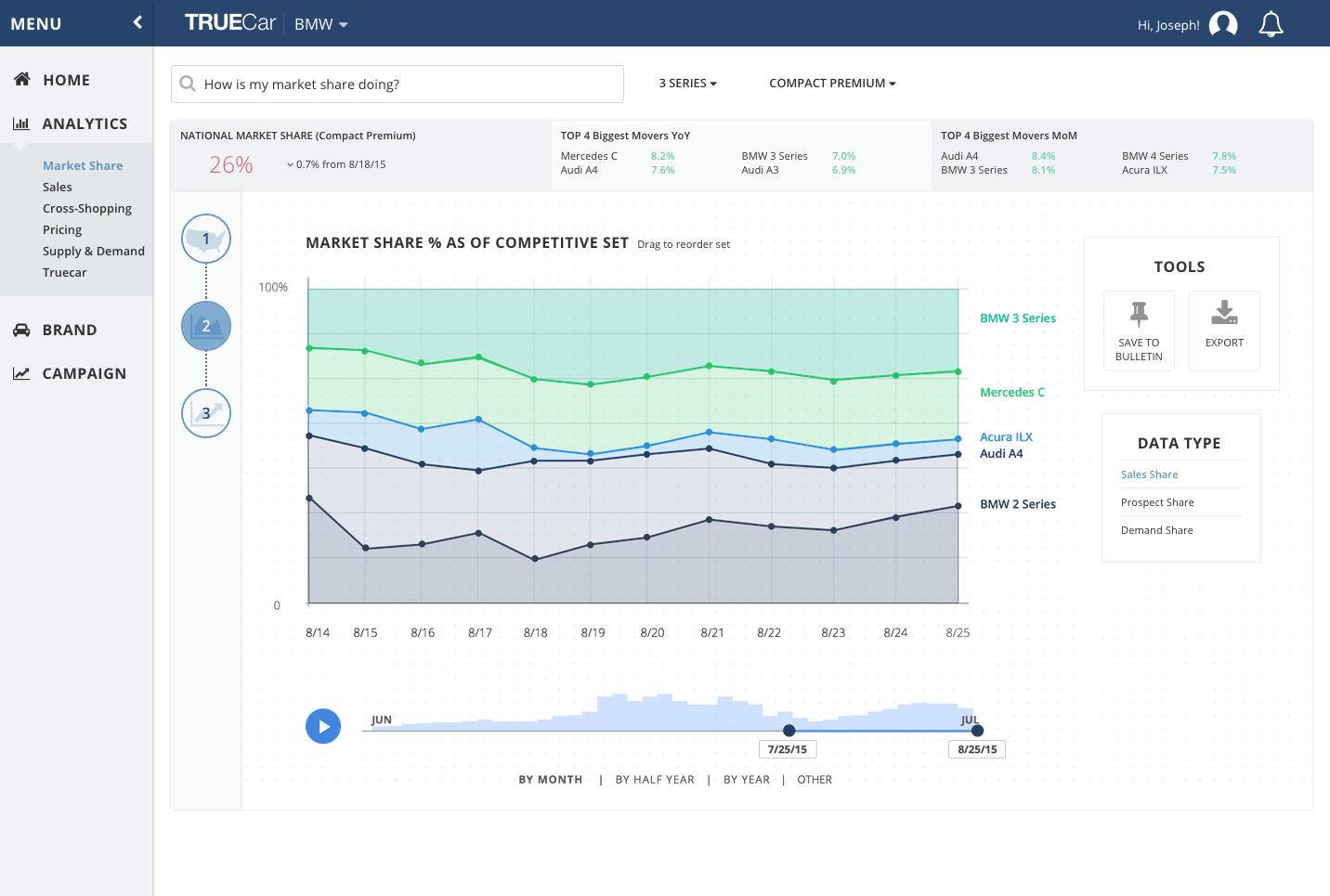
Task: Select step 3, the trend arrow view
Action: [x=206, y=413]
